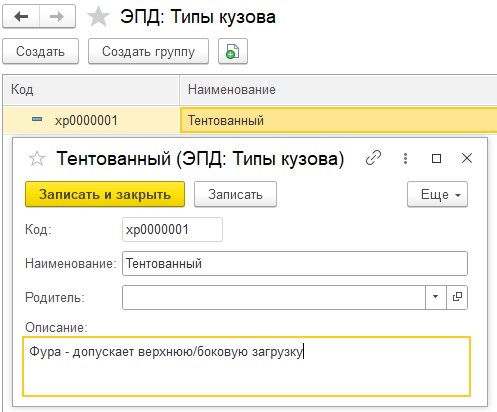
Task: Click the Записать button
Action: point(235,194)
